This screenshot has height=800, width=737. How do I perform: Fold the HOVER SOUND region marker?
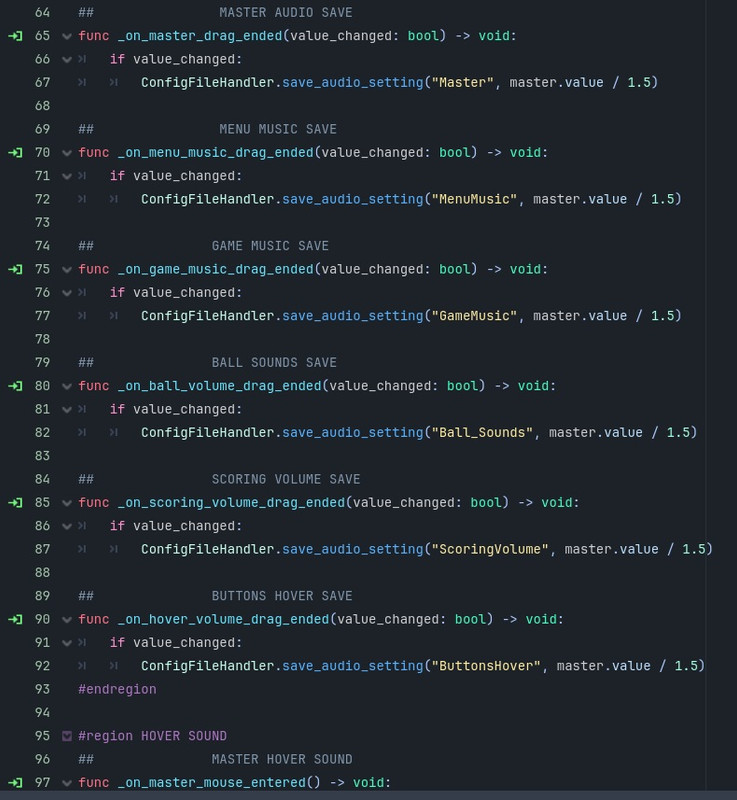pyautogui.click(x=67, y=736)
